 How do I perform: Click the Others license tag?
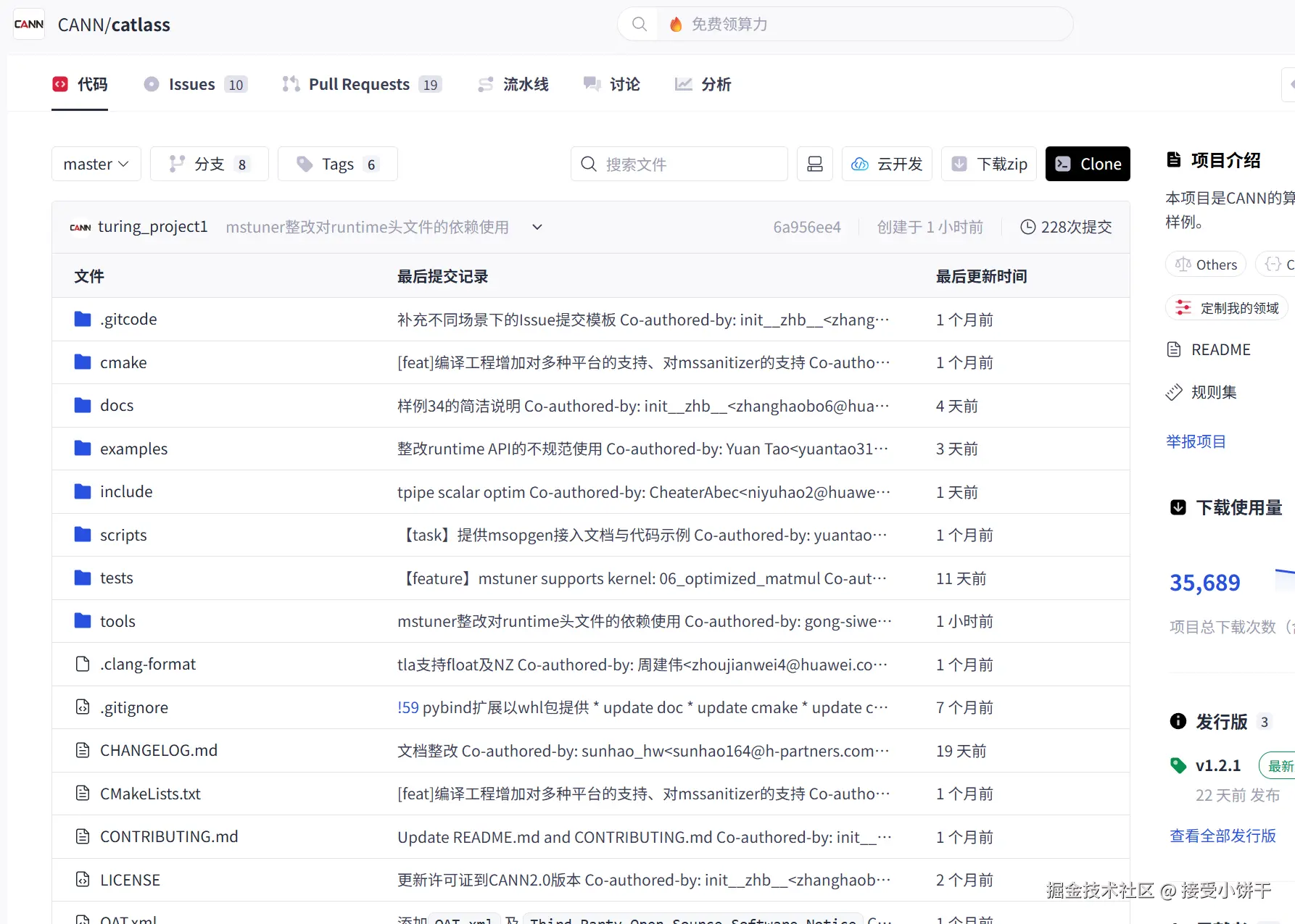pos(1206,265)
